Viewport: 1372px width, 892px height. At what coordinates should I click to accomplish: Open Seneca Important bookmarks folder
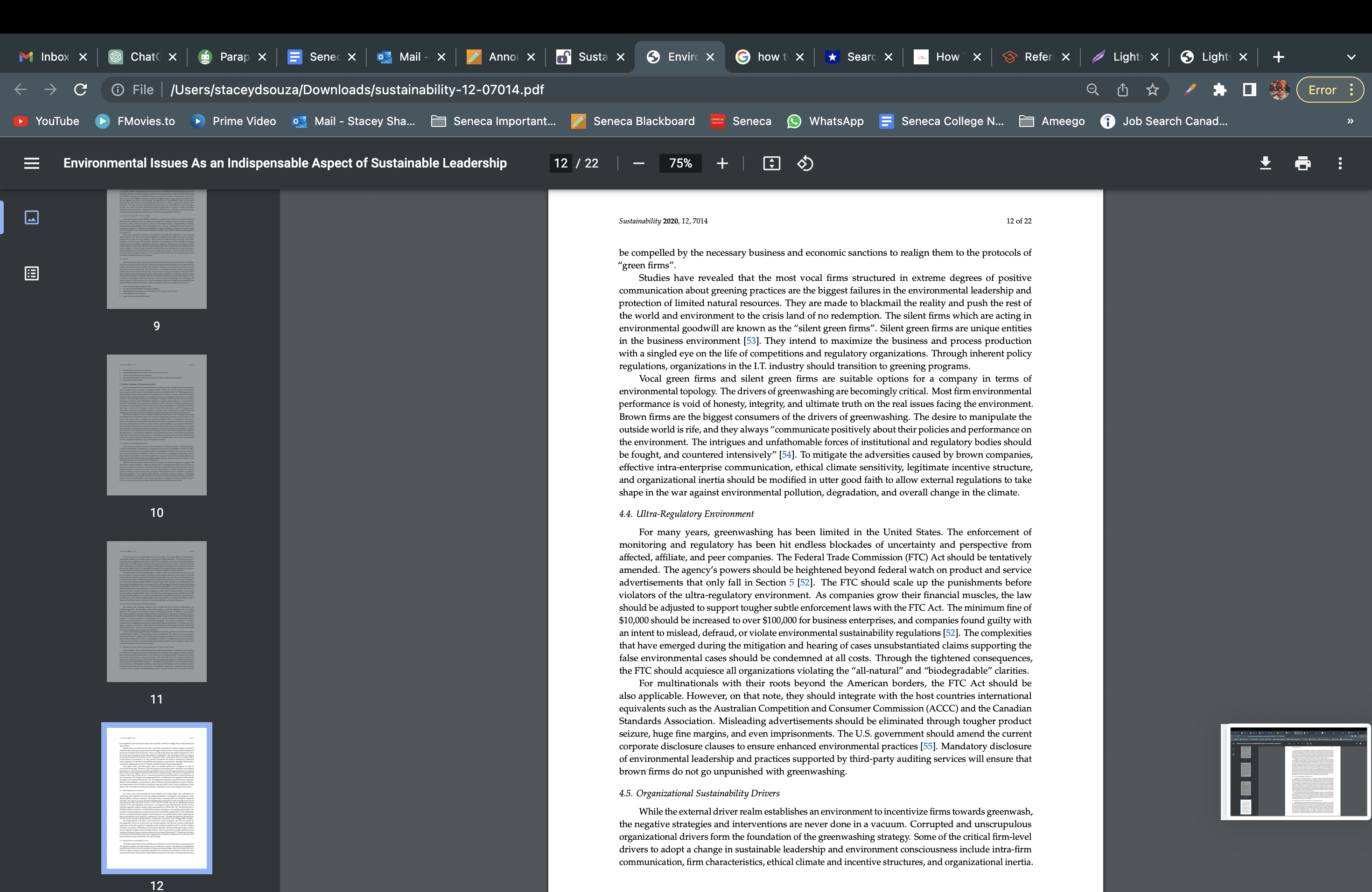pos(493,122)
